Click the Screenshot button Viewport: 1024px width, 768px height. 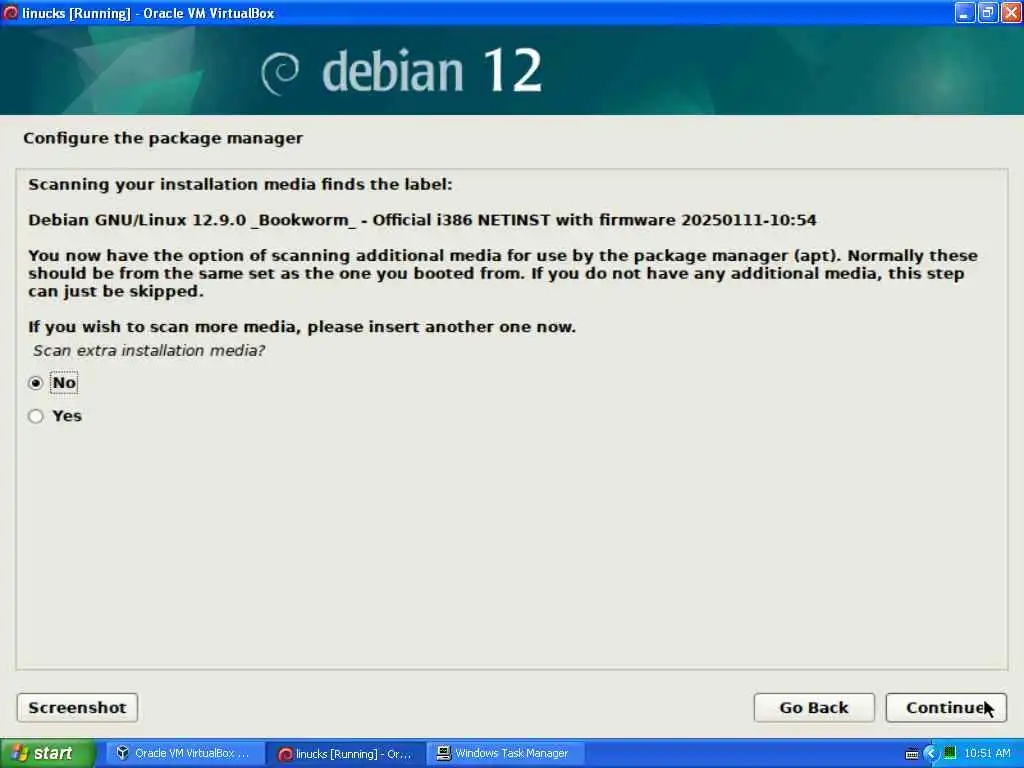tap(77, 708)
